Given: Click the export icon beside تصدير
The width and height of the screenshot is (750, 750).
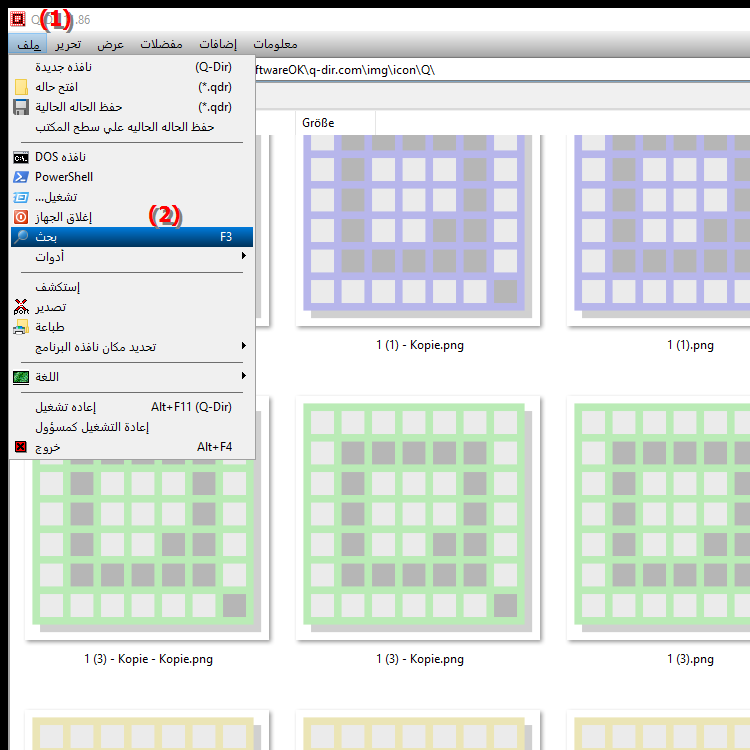Looking at the screenshot, I should coord(21,307).
